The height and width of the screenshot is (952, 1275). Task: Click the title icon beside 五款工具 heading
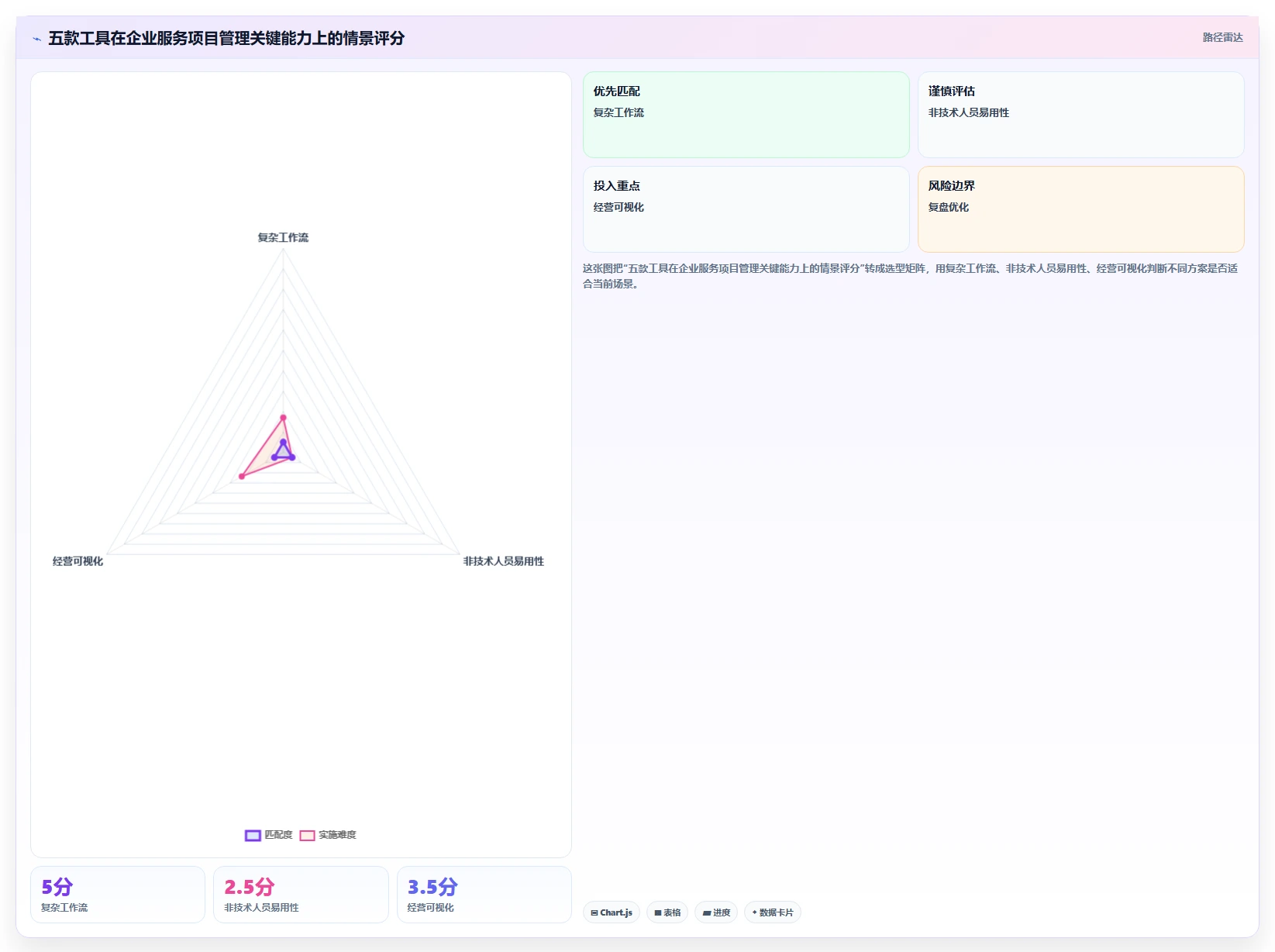coord(36,39)
